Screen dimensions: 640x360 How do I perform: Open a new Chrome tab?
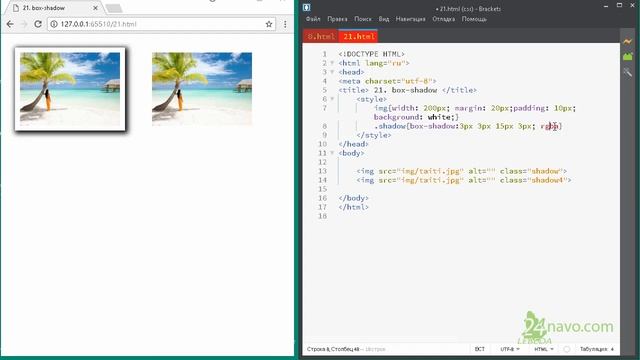click(x=114, y=8)
